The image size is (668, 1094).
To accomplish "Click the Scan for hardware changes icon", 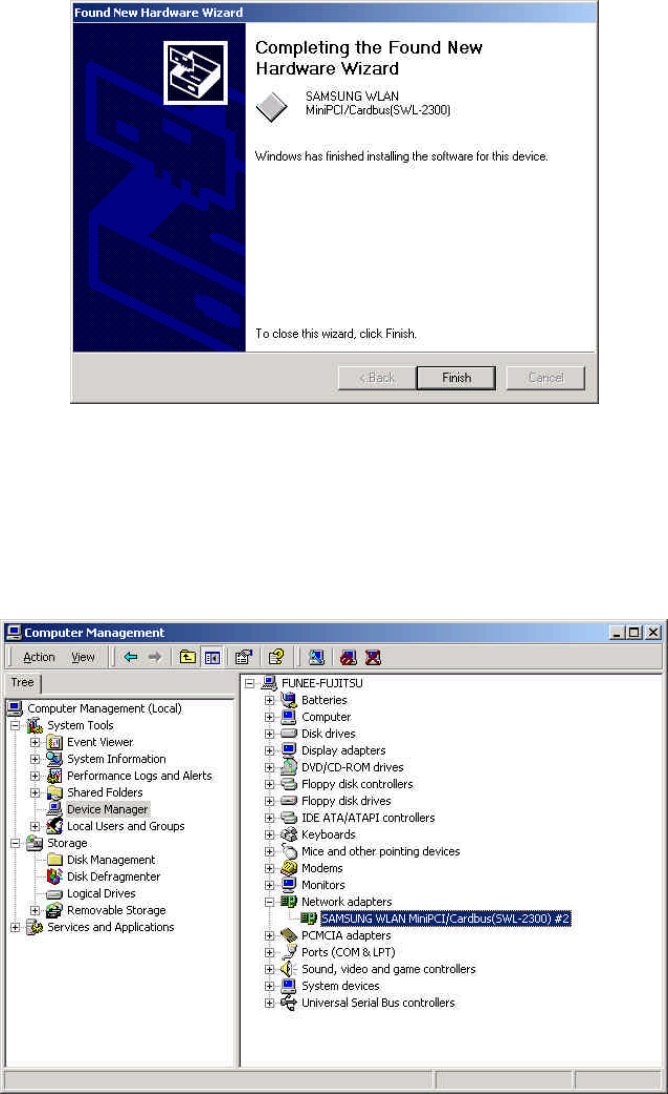I will pyautogui.click(x=316, y=657).
